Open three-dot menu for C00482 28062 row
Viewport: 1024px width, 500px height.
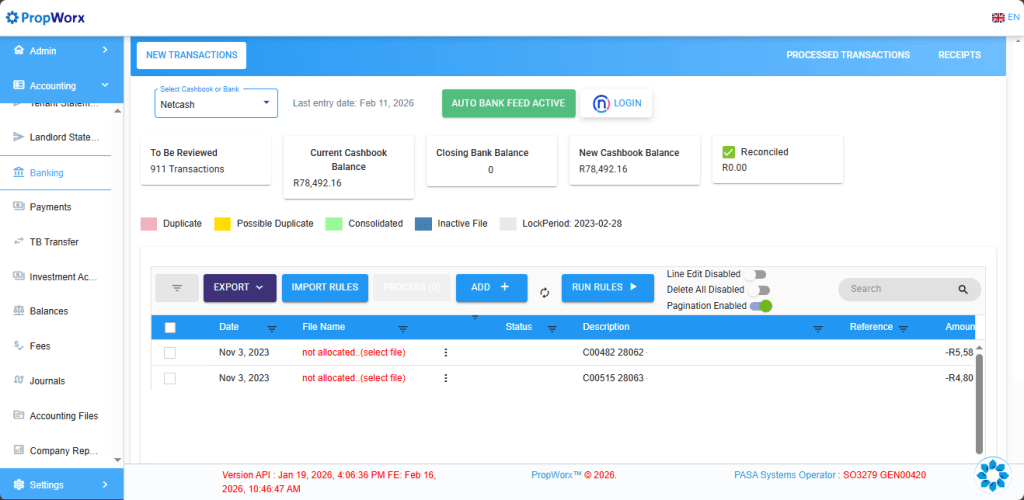coord(446,352)
